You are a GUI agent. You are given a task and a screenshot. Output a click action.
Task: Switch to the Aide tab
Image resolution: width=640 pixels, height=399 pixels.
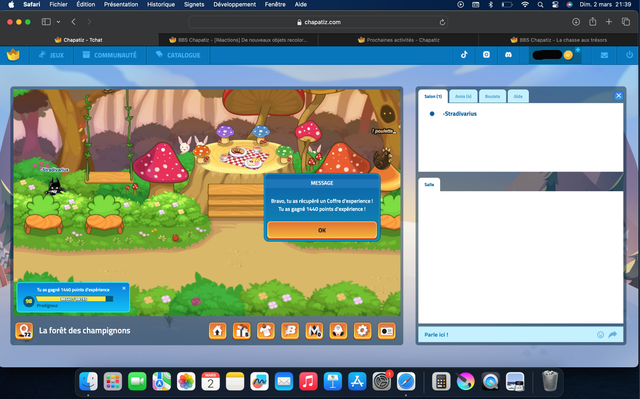click(x=518, y=96)
